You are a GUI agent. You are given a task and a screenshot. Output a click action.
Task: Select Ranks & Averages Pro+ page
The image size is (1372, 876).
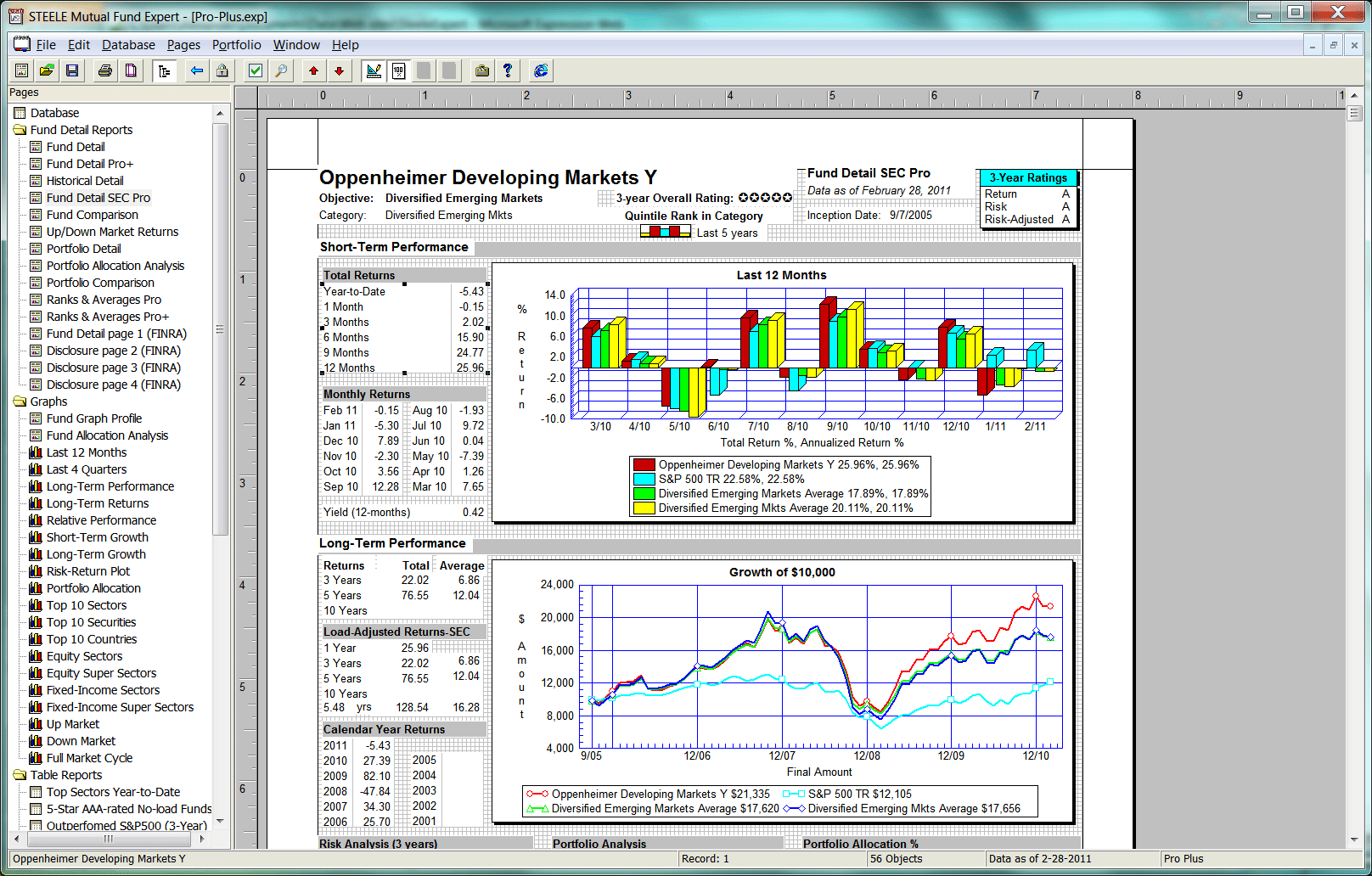[108, 317]
